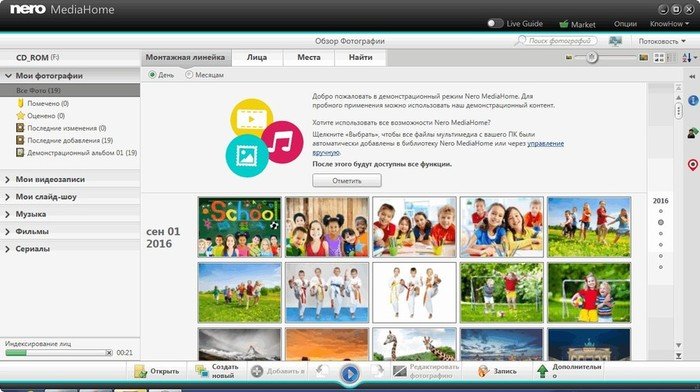
Task: Select the Месяцам radio button
Action: click(x=189, y=75)
